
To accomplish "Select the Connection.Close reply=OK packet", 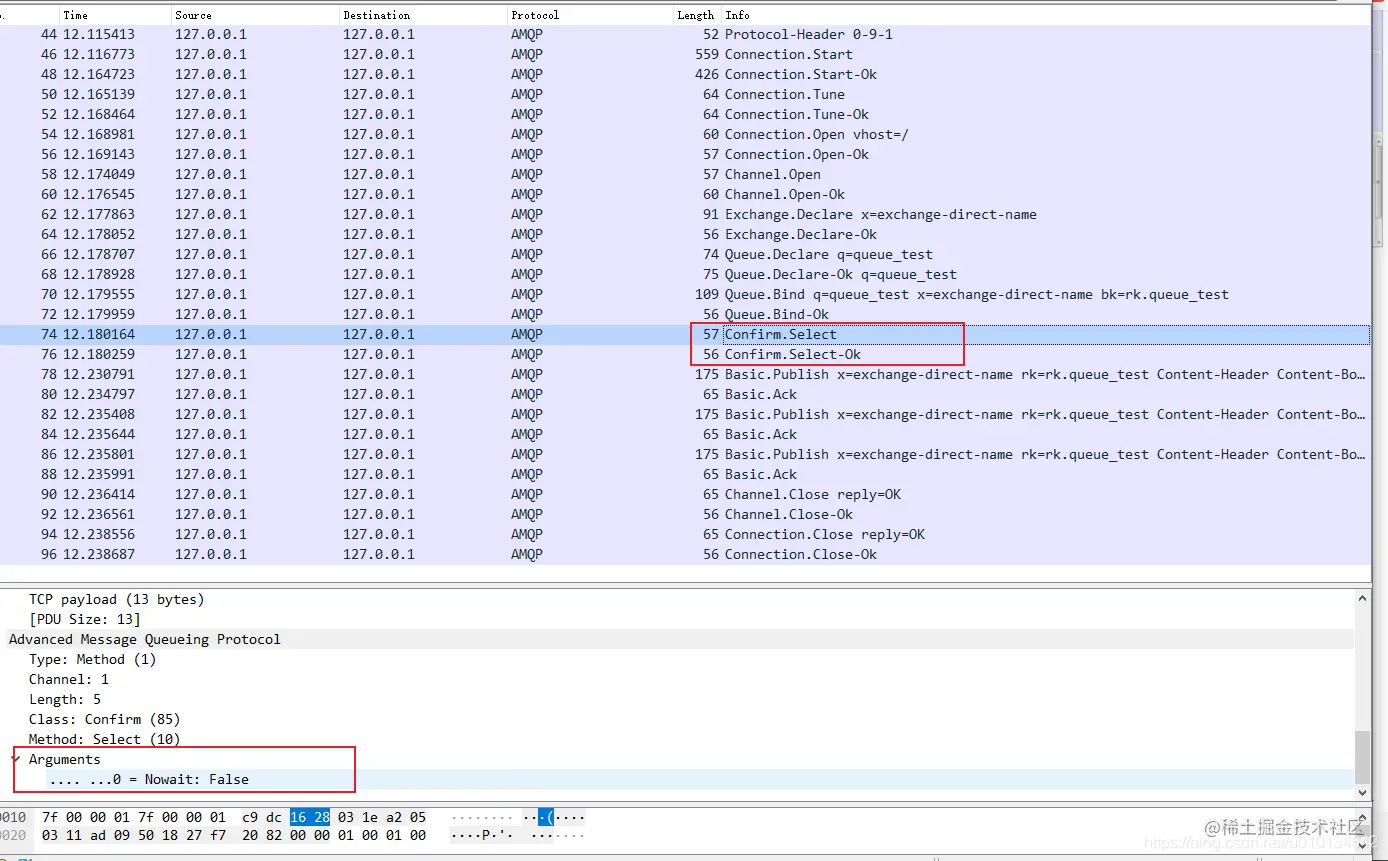I will pyautogui.click(x=685, y=534).
